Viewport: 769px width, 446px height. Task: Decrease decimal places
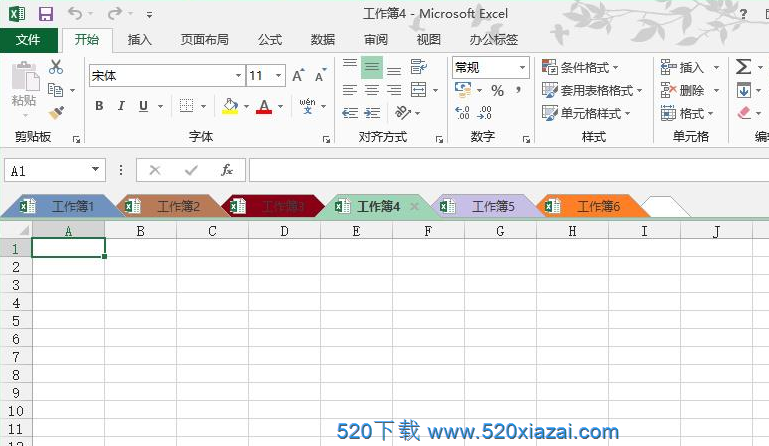point(484,113)
